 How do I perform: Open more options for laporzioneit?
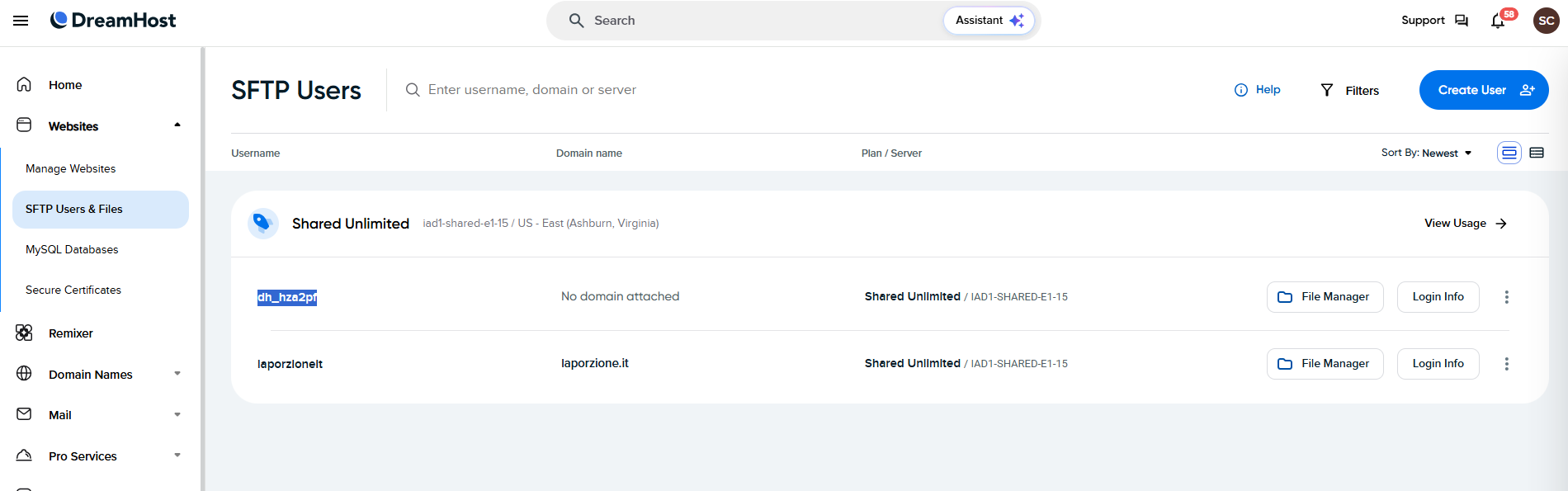pos(1507,364)
